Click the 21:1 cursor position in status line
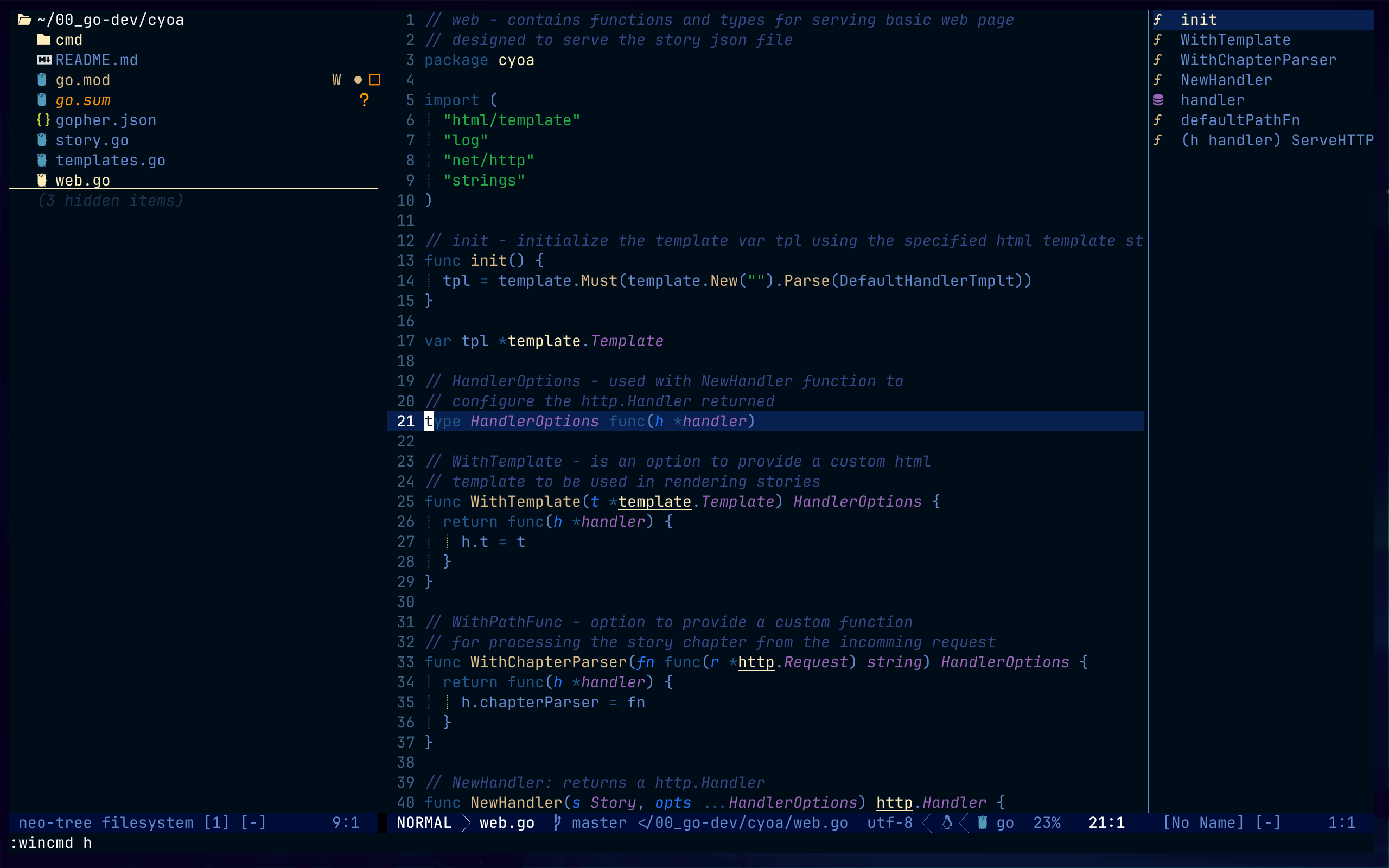 [x=1107, y=822]
